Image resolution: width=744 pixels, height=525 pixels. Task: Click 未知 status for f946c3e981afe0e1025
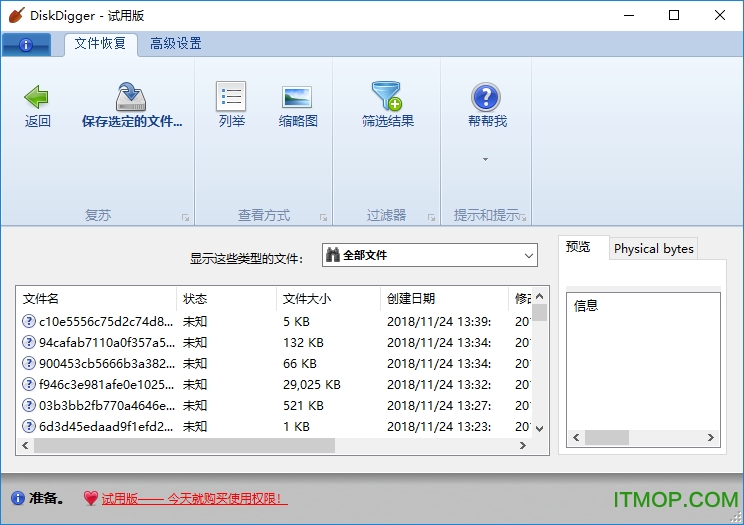coord(195,384)
